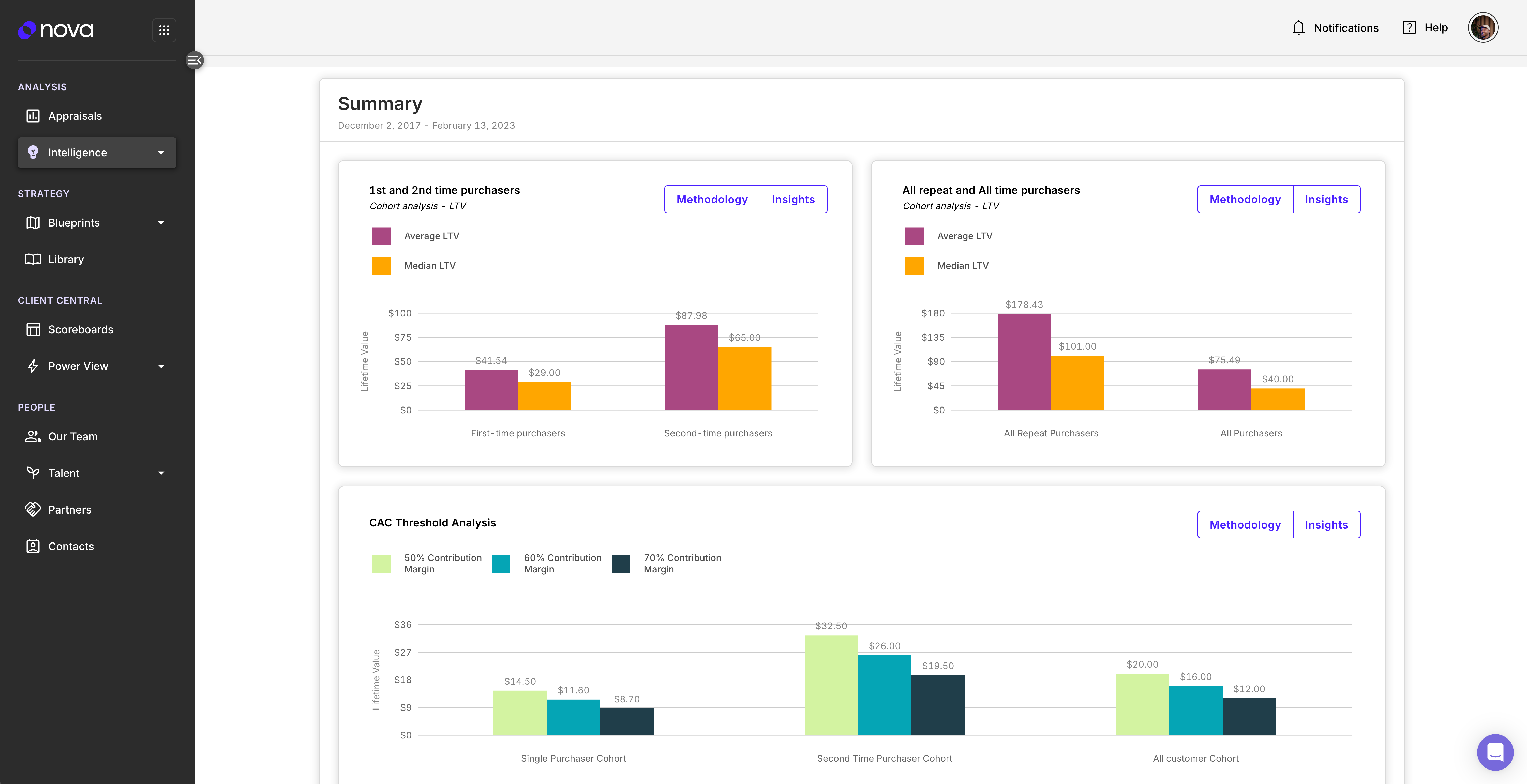
Task: Expand the Blueprints submenu arrow
Action: [x=161, y=223]
